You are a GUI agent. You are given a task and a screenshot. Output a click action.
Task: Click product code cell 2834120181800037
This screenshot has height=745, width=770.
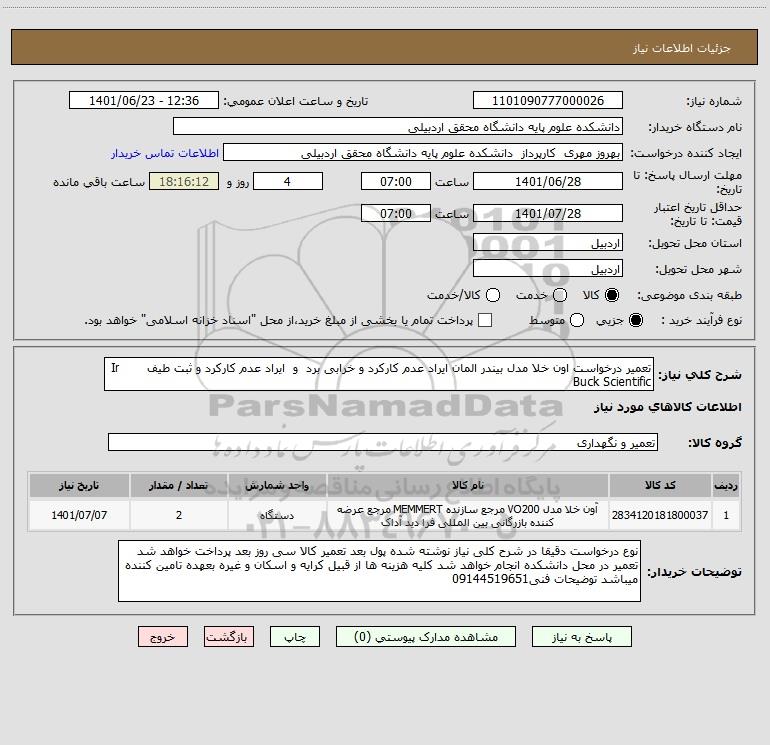660,515
